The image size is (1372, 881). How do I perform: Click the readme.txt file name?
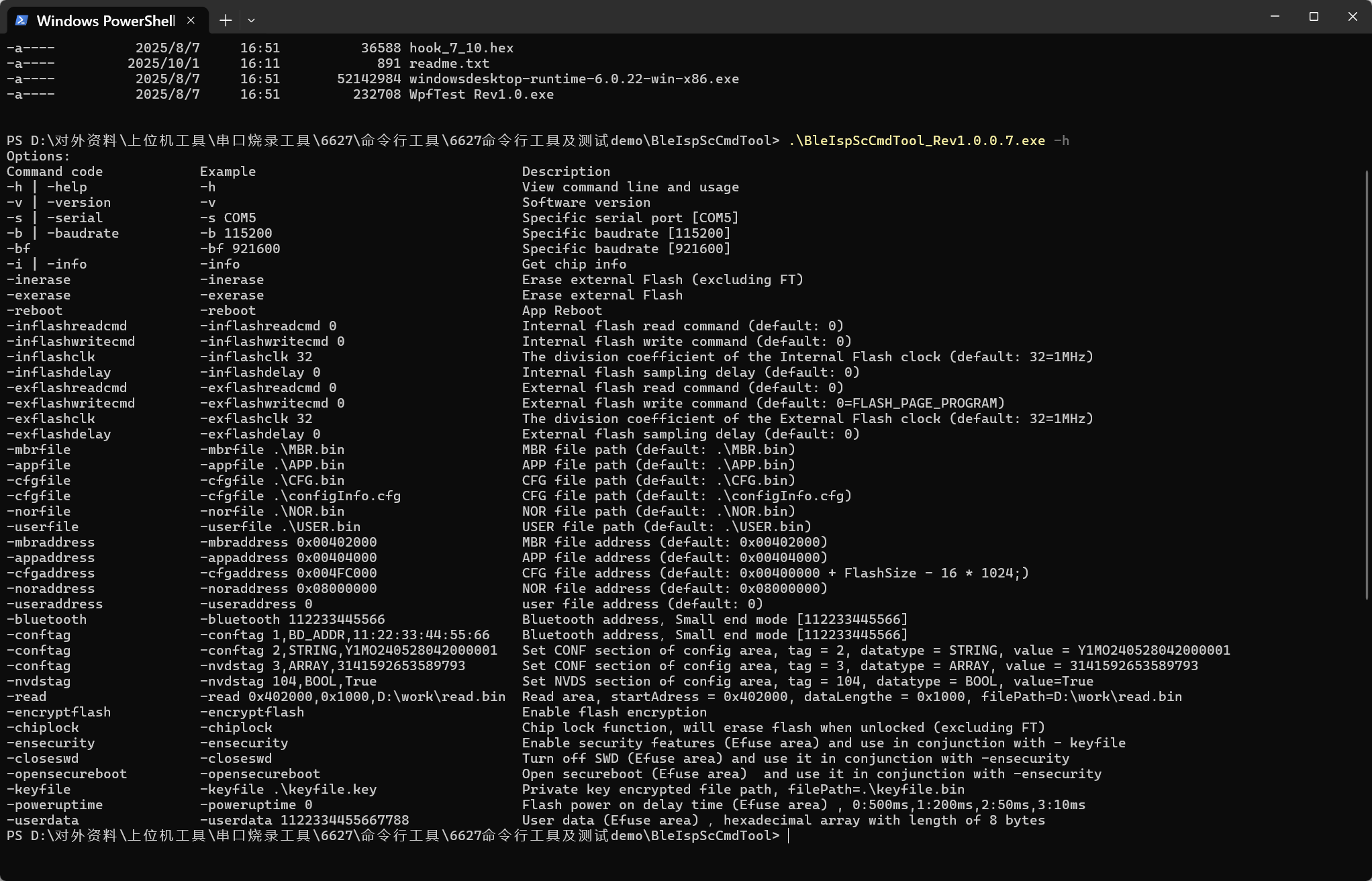[x=449, y=63]
